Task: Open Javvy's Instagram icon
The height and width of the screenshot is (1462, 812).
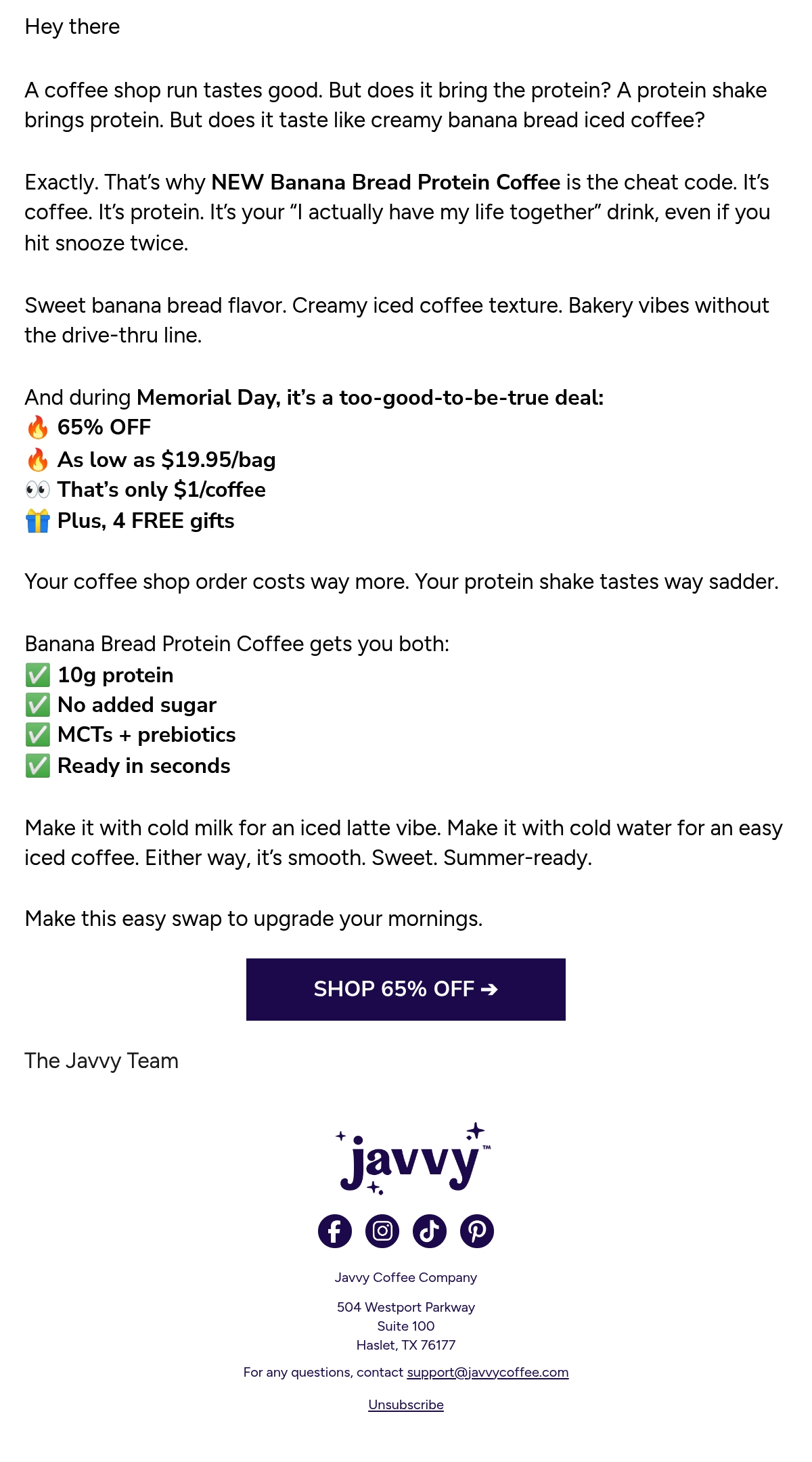Action: (x=382, y=1231)
